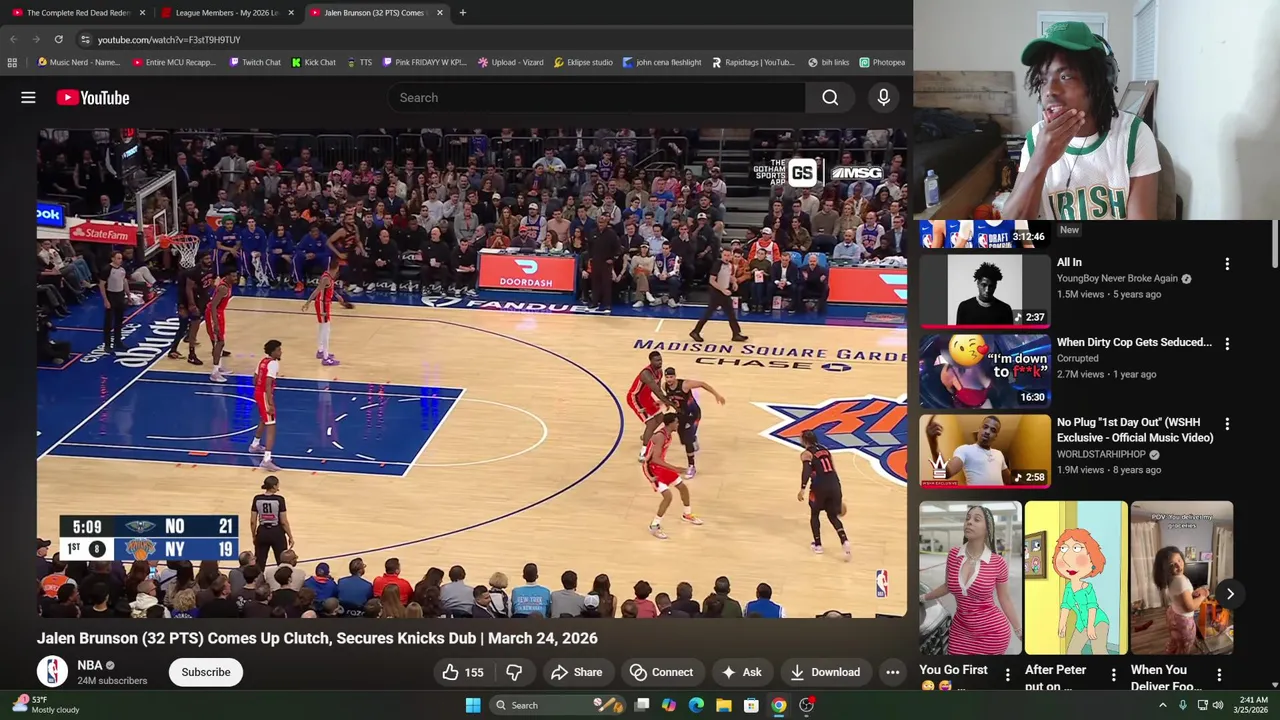This screenshot has height=720, width=1280.
Task: Open TTS bookmark
Action: [359, 62]
